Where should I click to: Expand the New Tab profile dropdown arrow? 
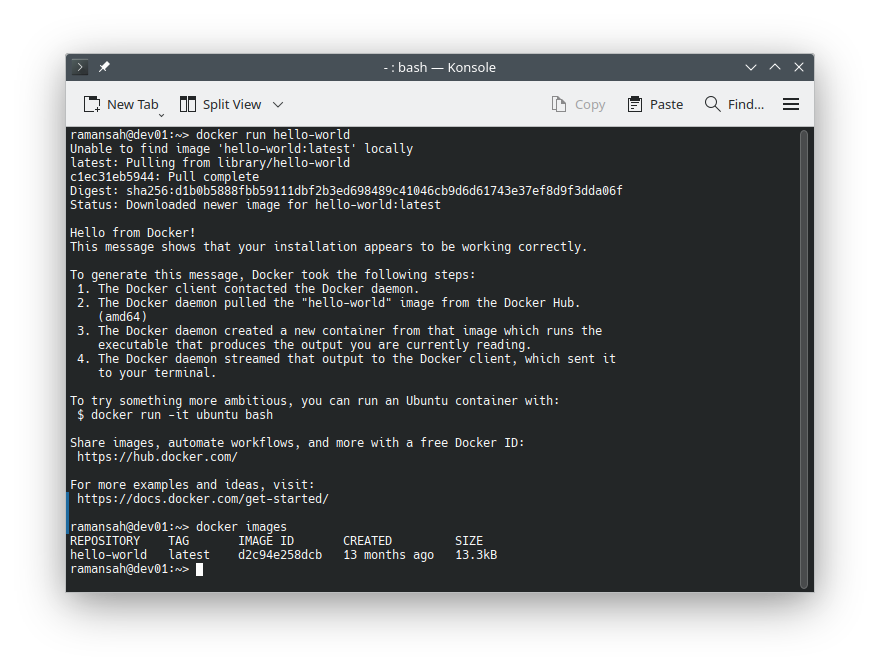[x=161, y=115]
